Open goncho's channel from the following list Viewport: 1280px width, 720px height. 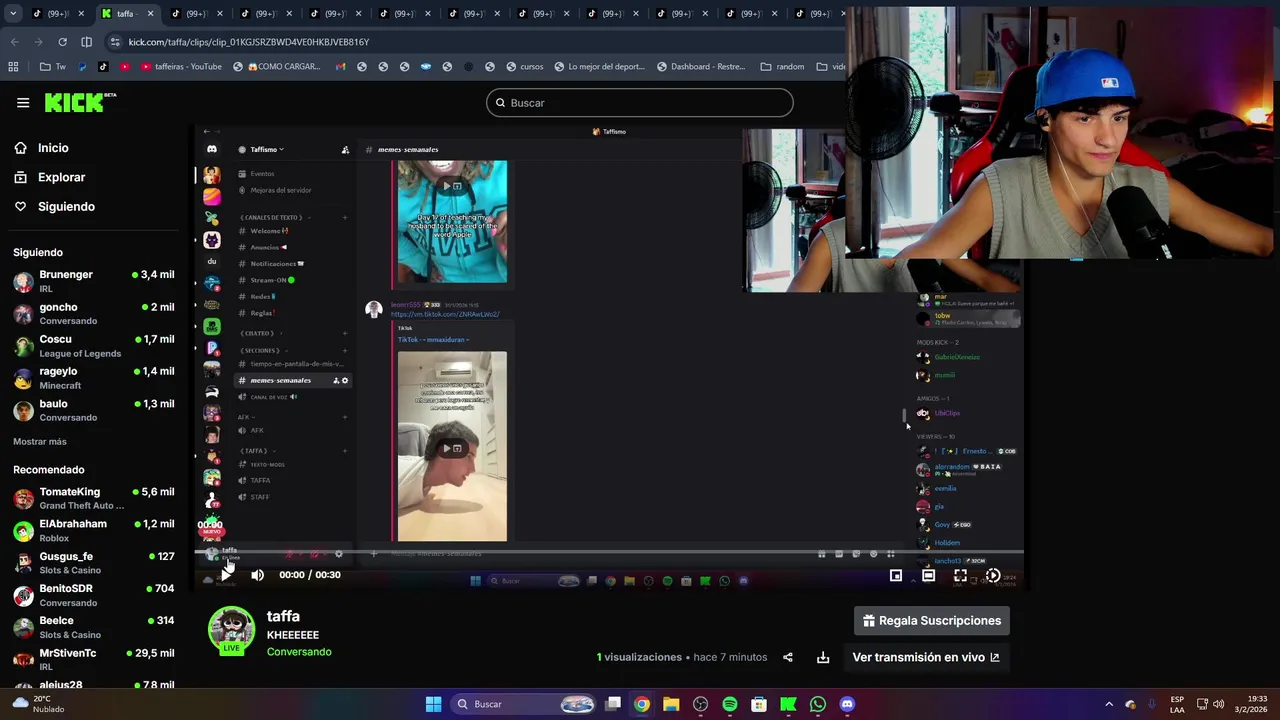94,314
